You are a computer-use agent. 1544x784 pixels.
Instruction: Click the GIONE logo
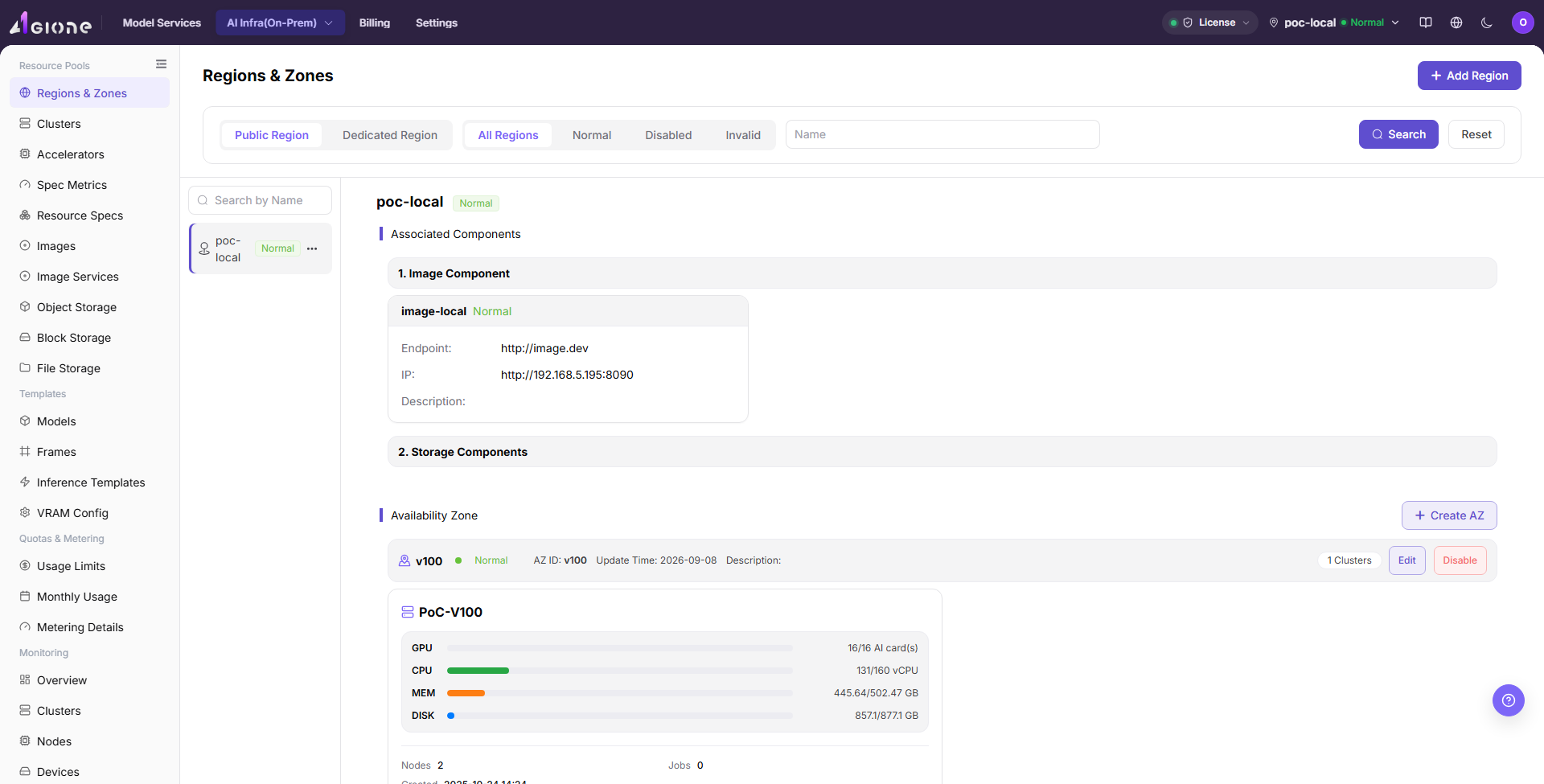51,23
